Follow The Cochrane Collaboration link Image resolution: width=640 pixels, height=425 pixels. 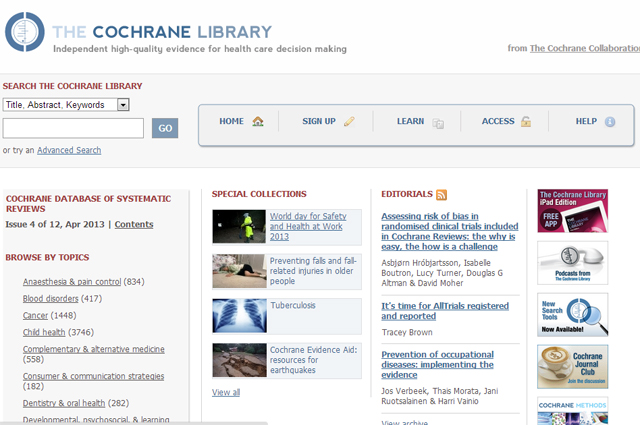coord(585,48)
